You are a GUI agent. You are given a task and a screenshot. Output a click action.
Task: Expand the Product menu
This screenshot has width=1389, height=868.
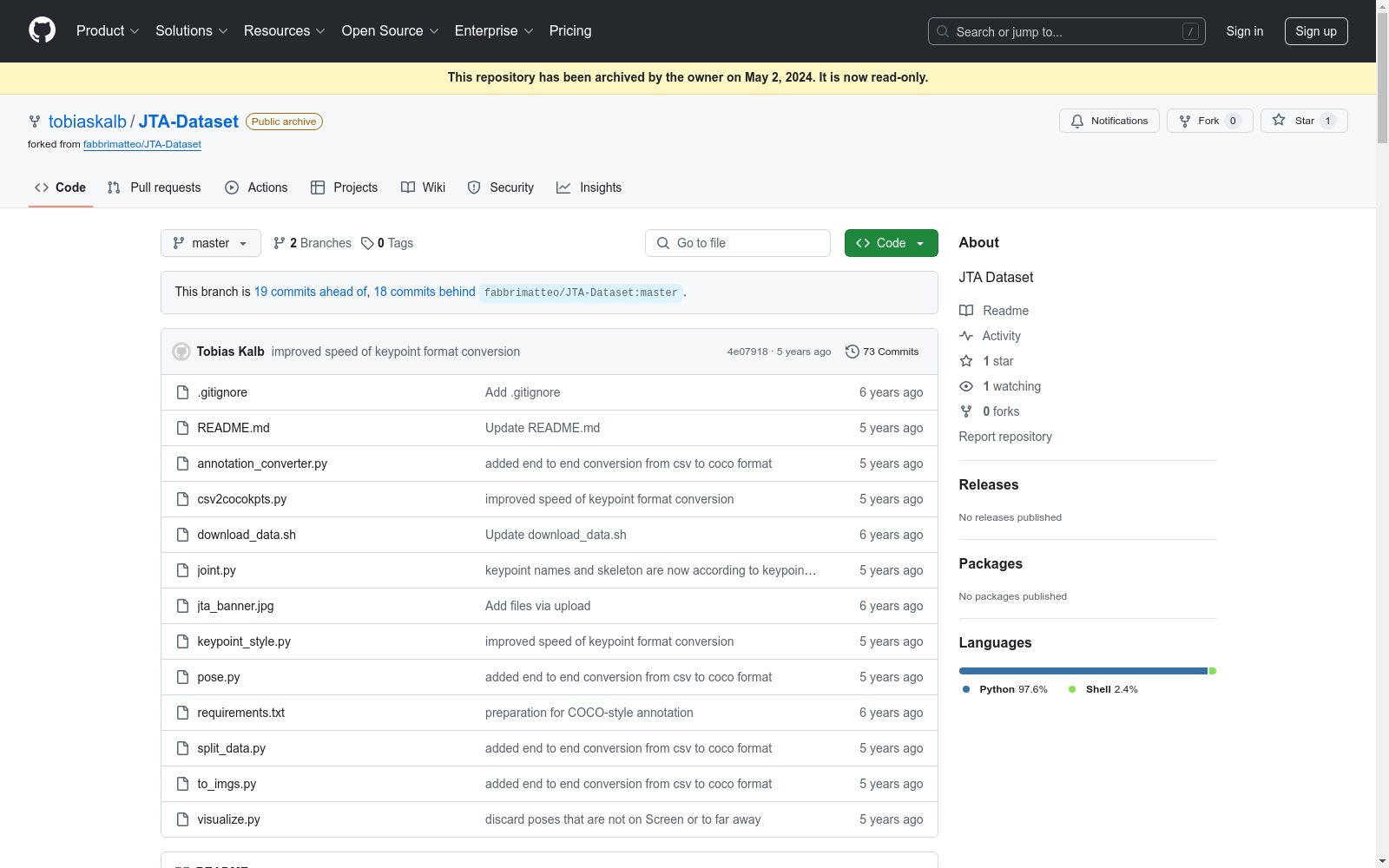[x=108, y=31]
